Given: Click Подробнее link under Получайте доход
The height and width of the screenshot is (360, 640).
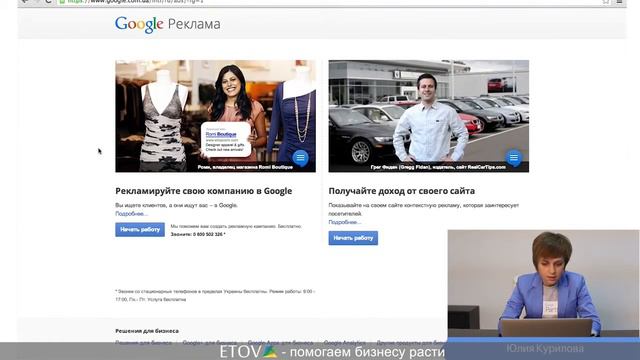Looking at the screenshot, I should coord(345,222).
